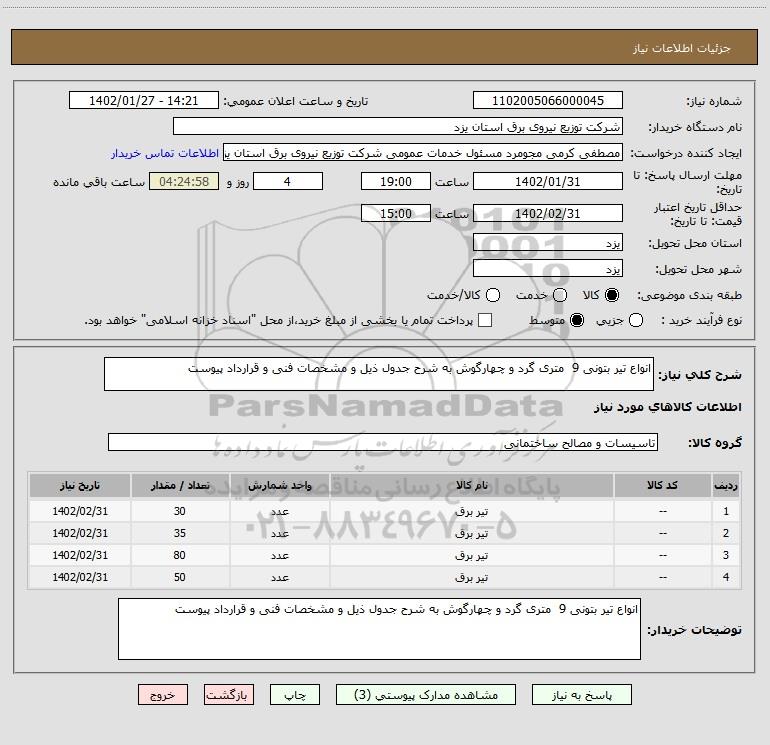The height and width of the screenshot is (745, 770).
Task: Select the متوسط purchase type radio
Action: (x=577, y=320)
